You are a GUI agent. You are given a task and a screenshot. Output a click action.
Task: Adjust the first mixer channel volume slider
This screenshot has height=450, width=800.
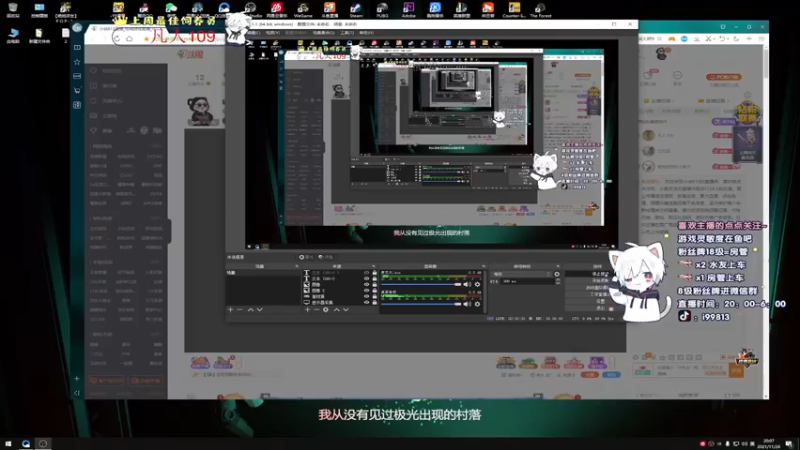tap(421, 284)
